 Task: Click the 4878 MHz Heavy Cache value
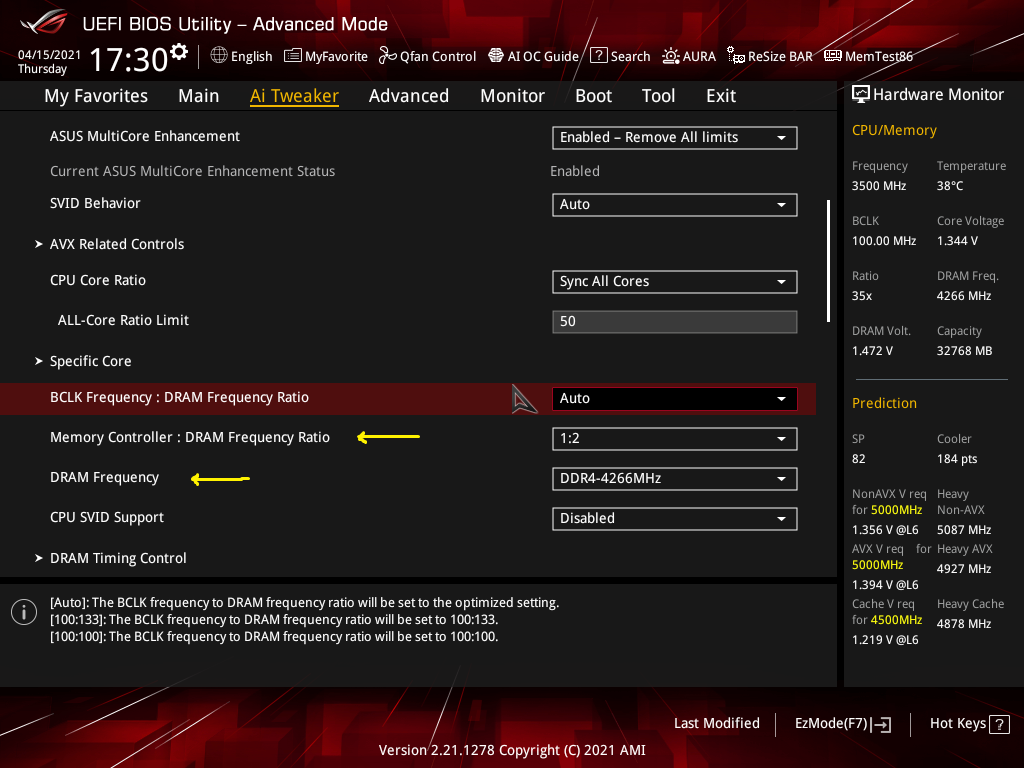[964, 624]
